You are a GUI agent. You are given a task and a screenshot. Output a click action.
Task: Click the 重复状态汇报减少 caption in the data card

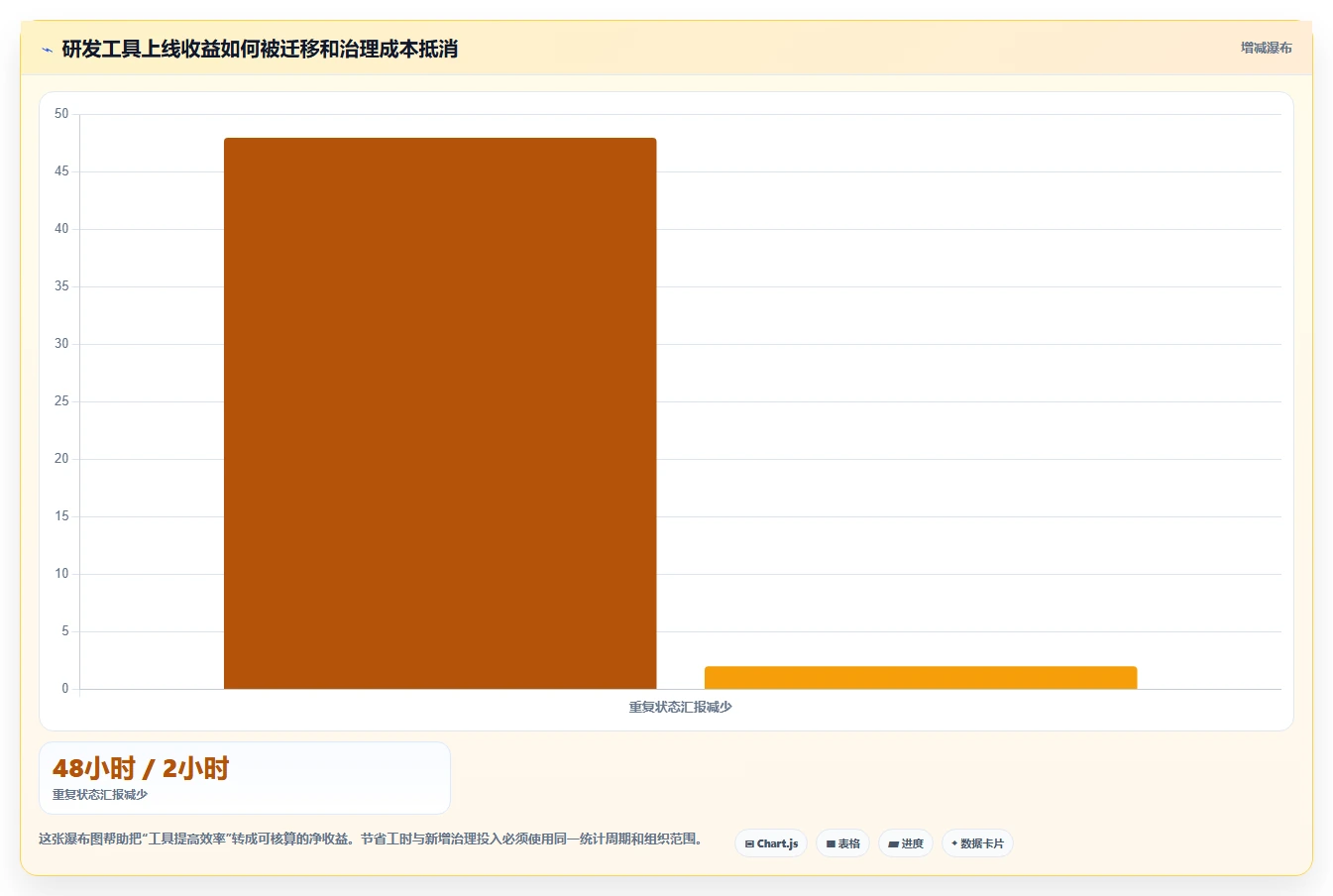pos(100,795)
